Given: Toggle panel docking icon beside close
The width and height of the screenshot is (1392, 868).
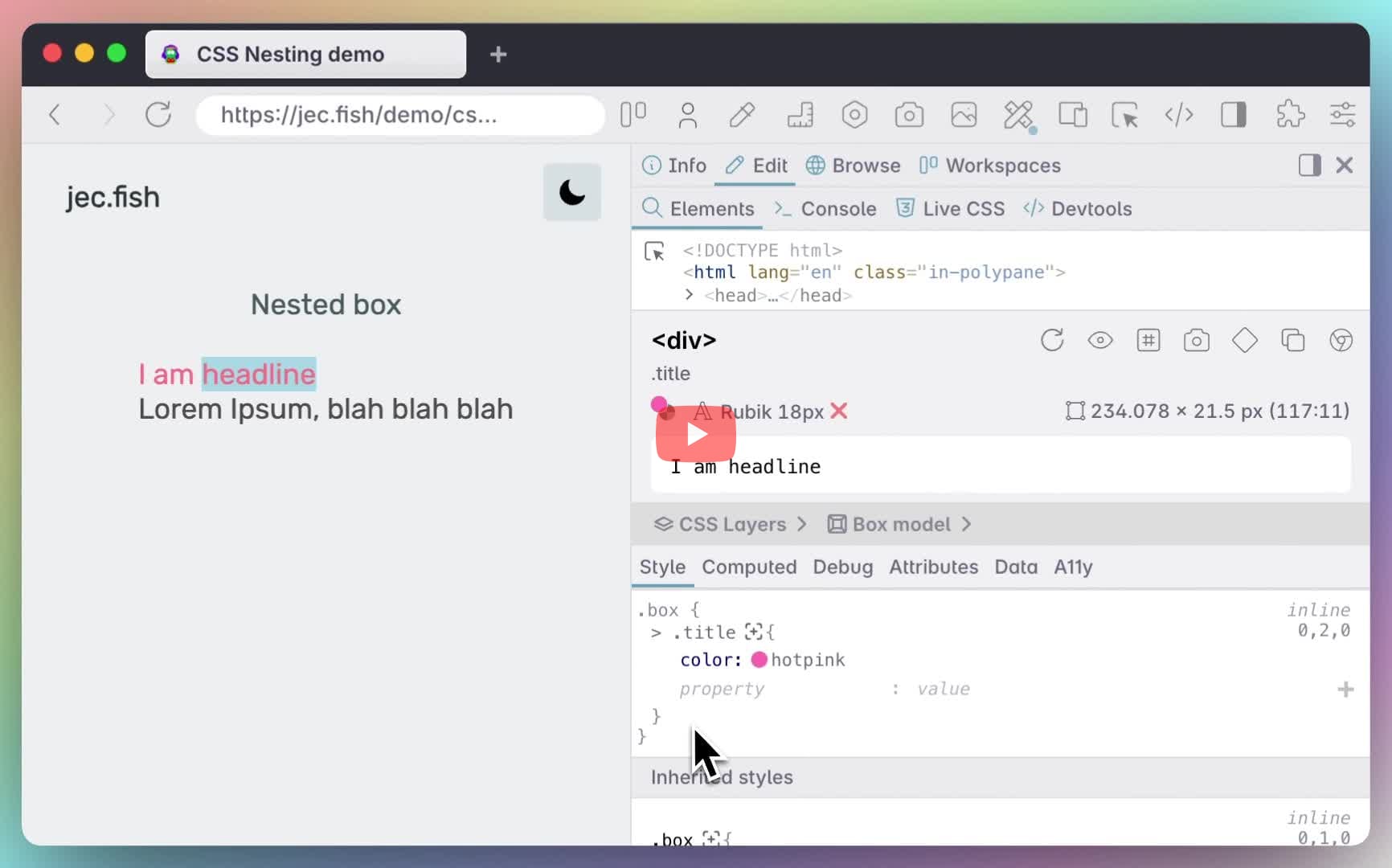Looking at the screenshot, I should pyautogui.click(x=1309, y=166).
